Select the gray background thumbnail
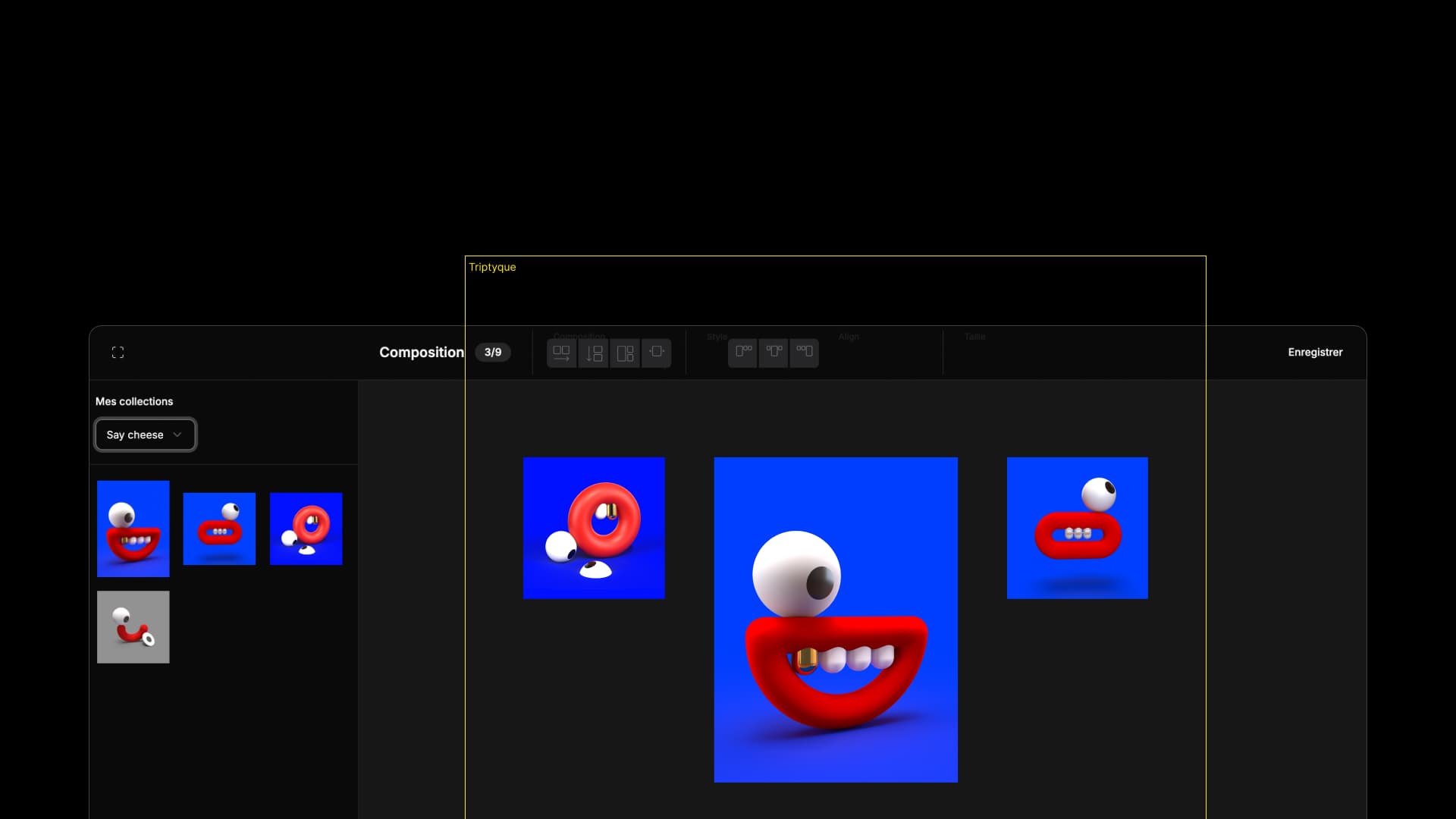 pyautogui.click(x=133, y=627)
